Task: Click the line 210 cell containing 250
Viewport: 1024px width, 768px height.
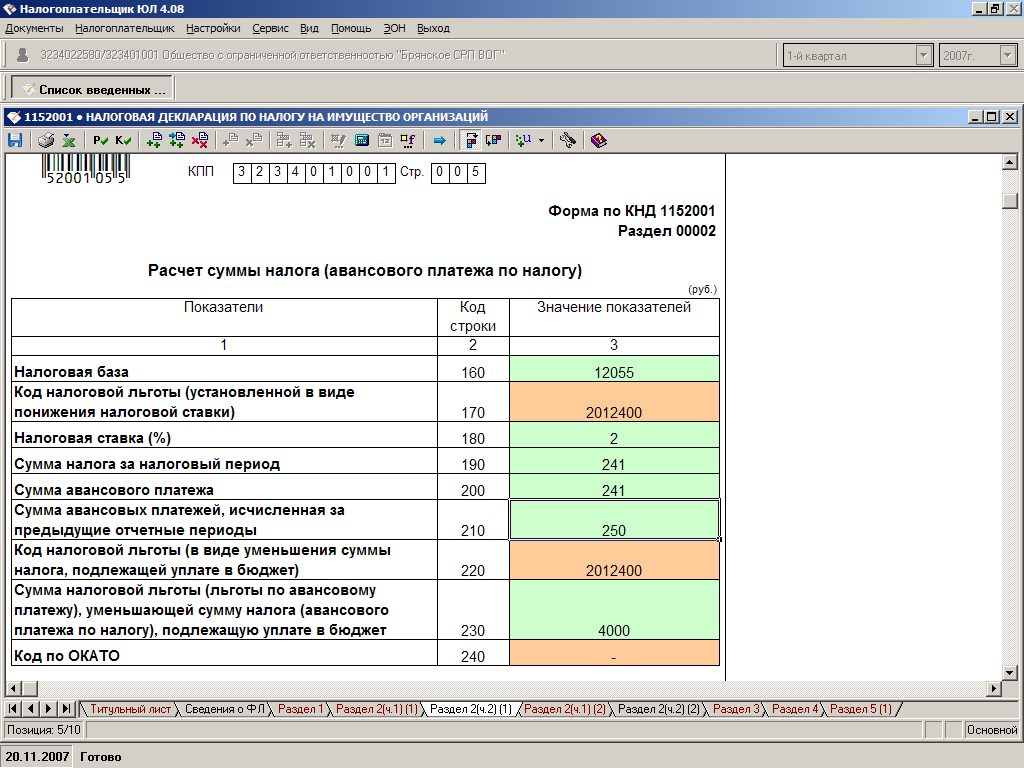Action: coord(614,520)
